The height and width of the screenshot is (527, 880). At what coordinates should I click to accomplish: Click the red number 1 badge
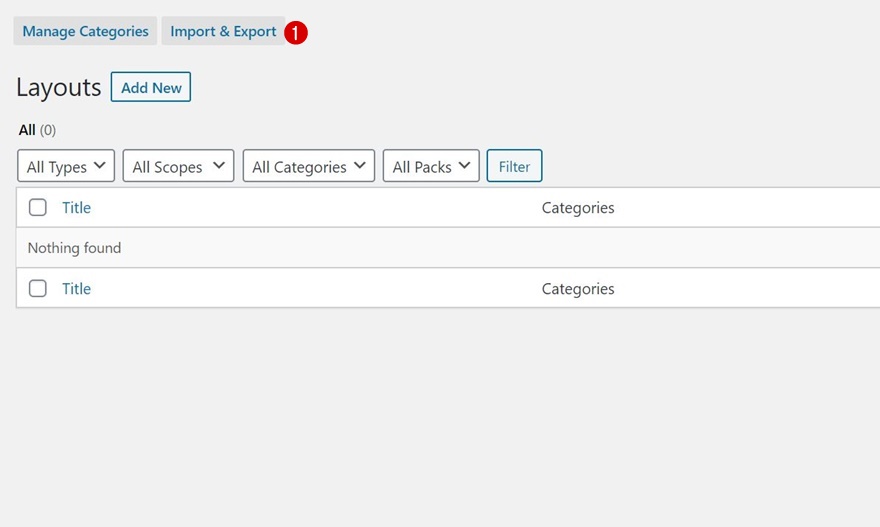(x=296, y=33)
